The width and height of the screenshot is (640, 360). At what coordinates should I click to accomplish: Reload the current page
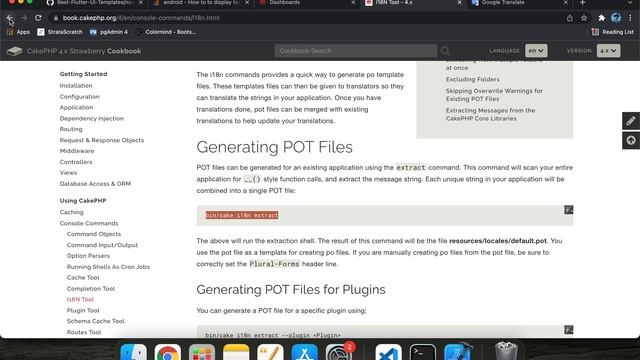pos(38,18)
